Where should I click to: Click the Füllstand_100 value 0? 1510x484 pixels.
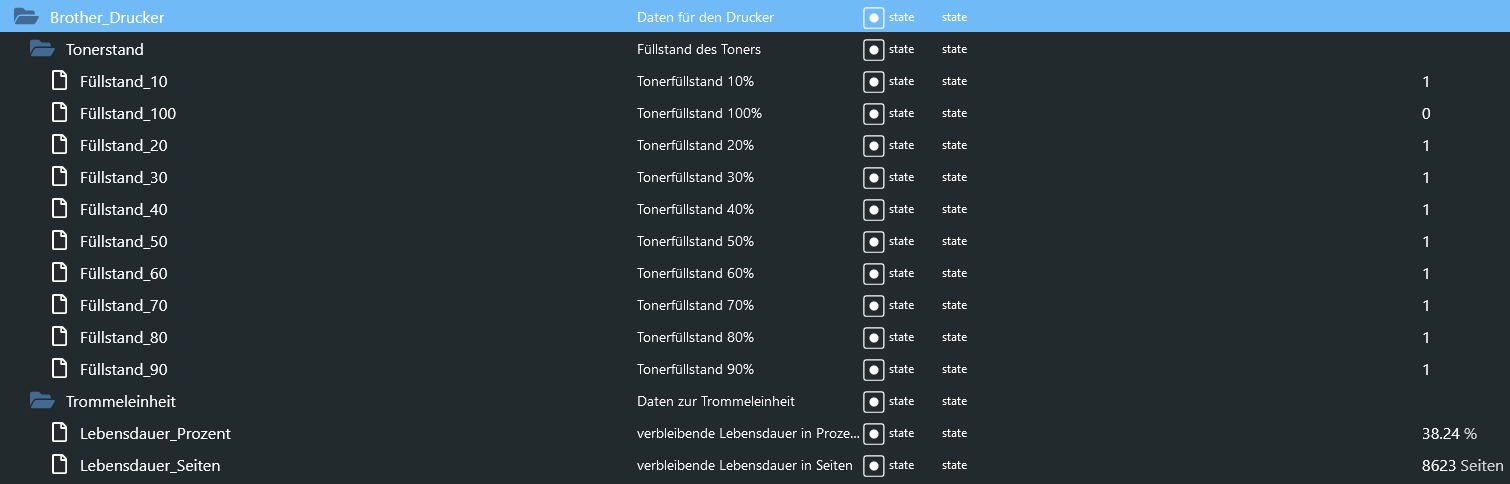(x=1426, y=113)
